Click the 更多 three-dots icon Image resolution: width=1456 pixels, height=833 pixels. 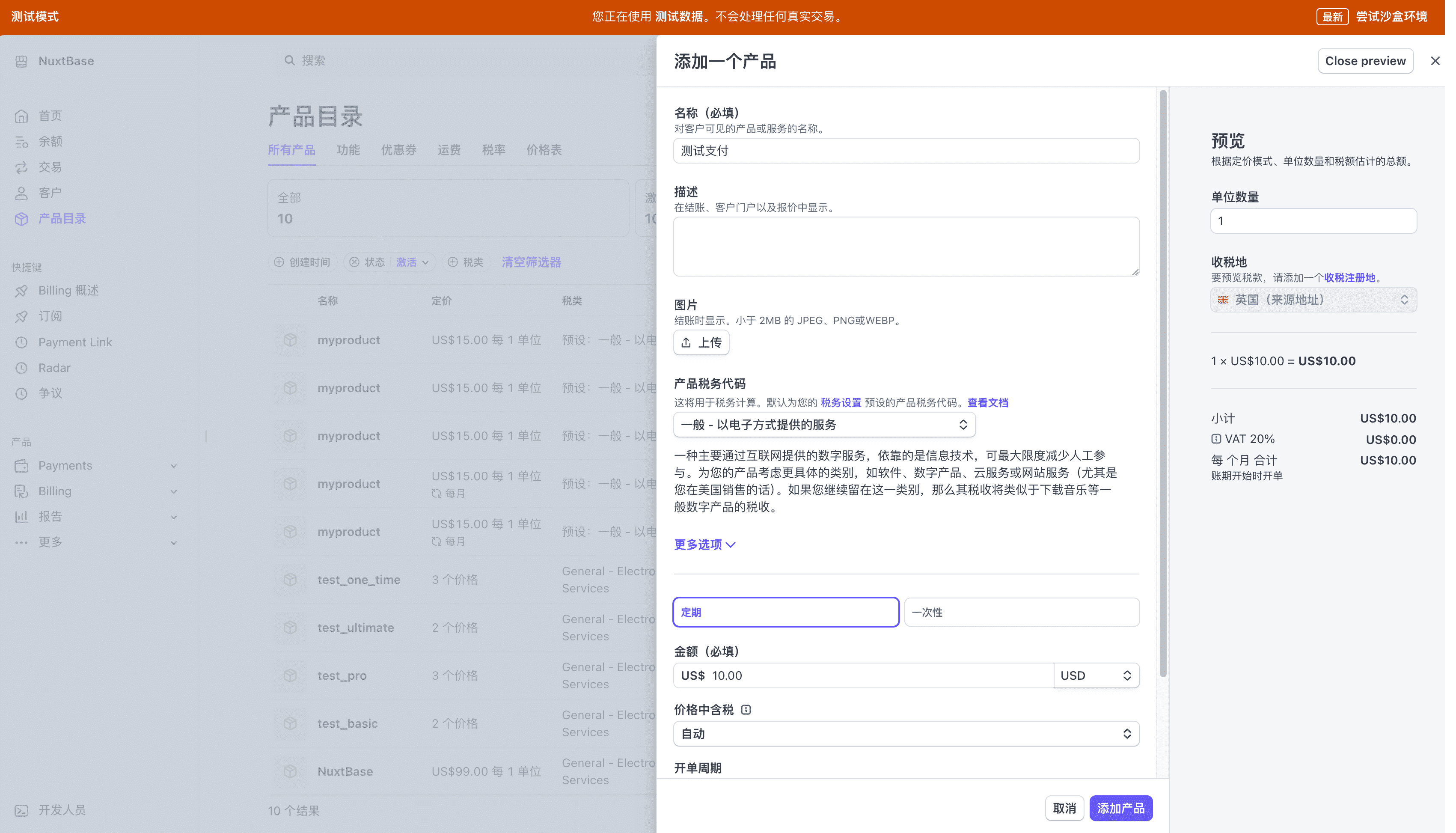21,542
